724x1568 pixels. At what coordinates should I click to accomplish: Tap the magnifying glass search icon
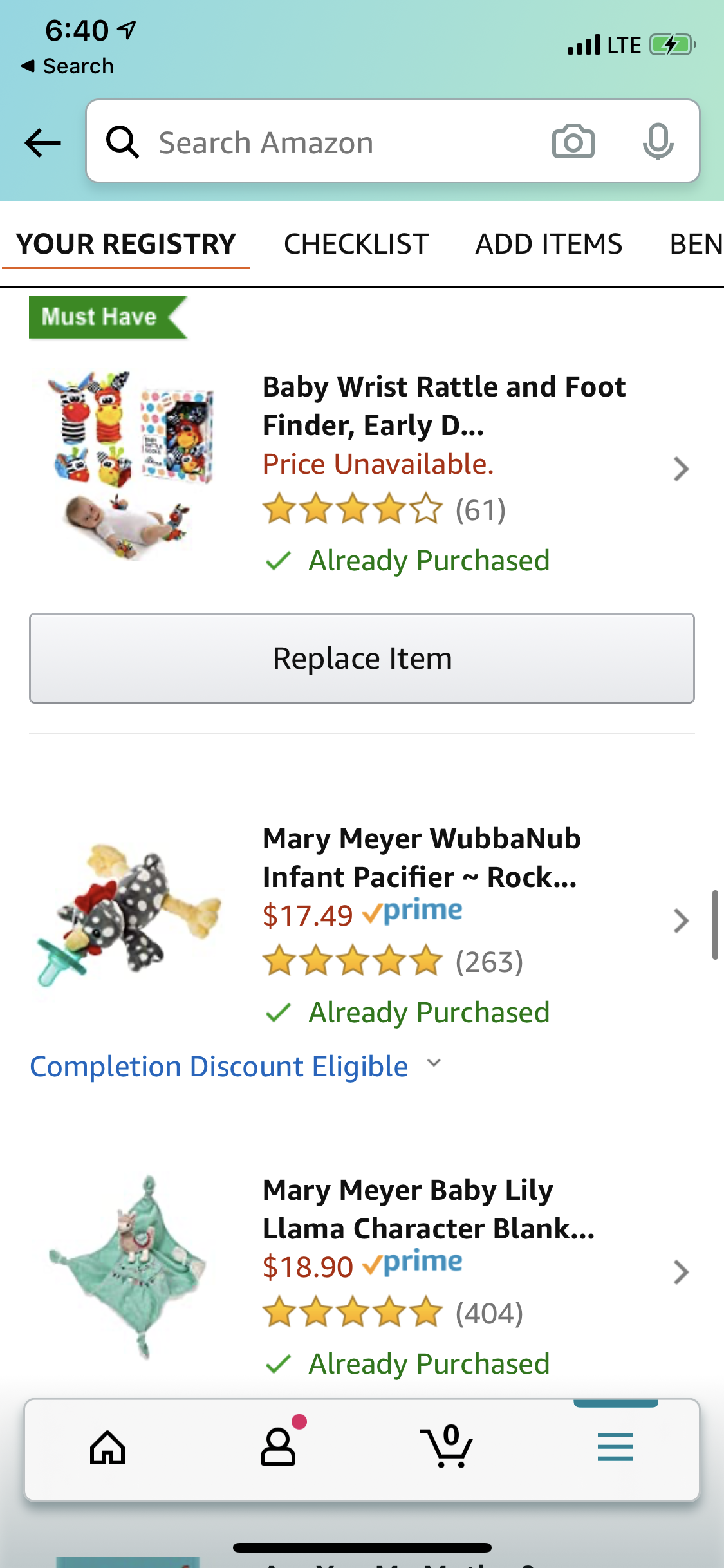(x=122, y=142)
